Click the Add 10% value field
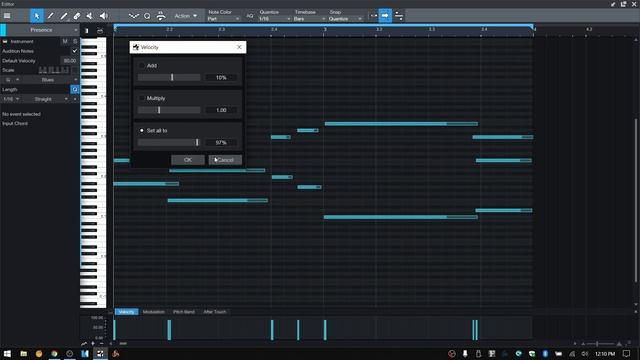640x360 pixels. click(x=221, y=78)
